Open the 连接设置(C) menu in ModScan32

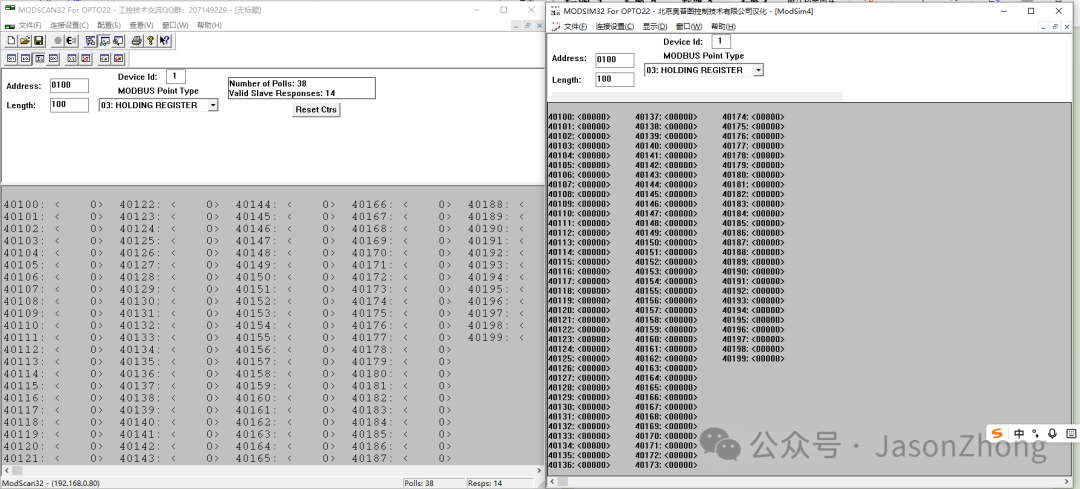tap(69, 25)
